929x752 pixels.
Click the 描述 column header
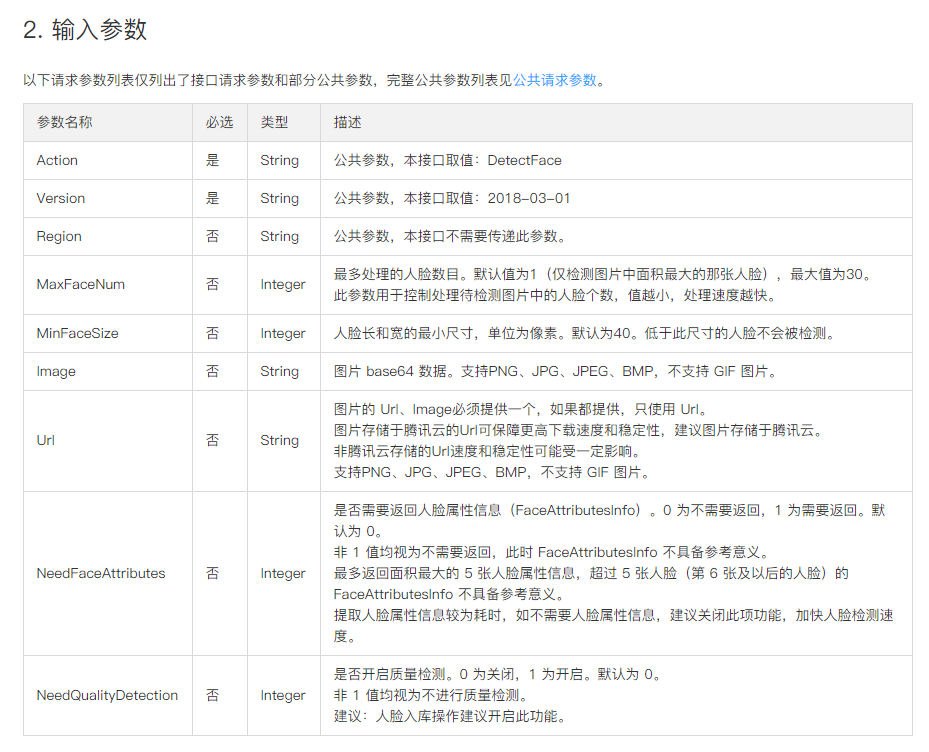[348, 122]
